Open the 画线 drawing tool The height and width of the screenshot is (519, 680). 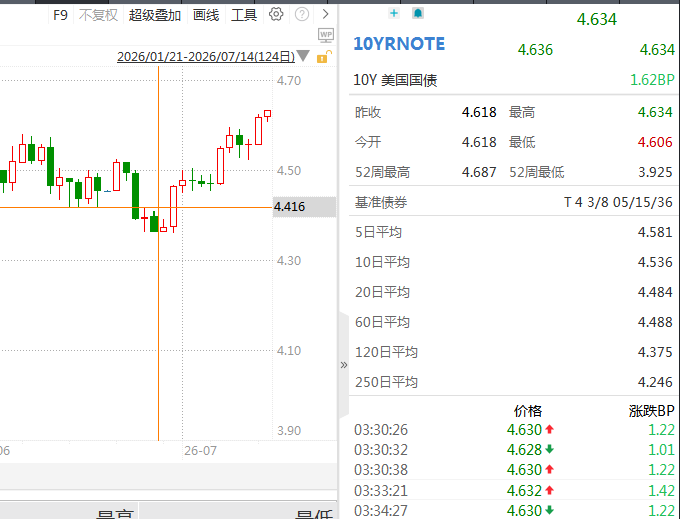tap(206, 15)
